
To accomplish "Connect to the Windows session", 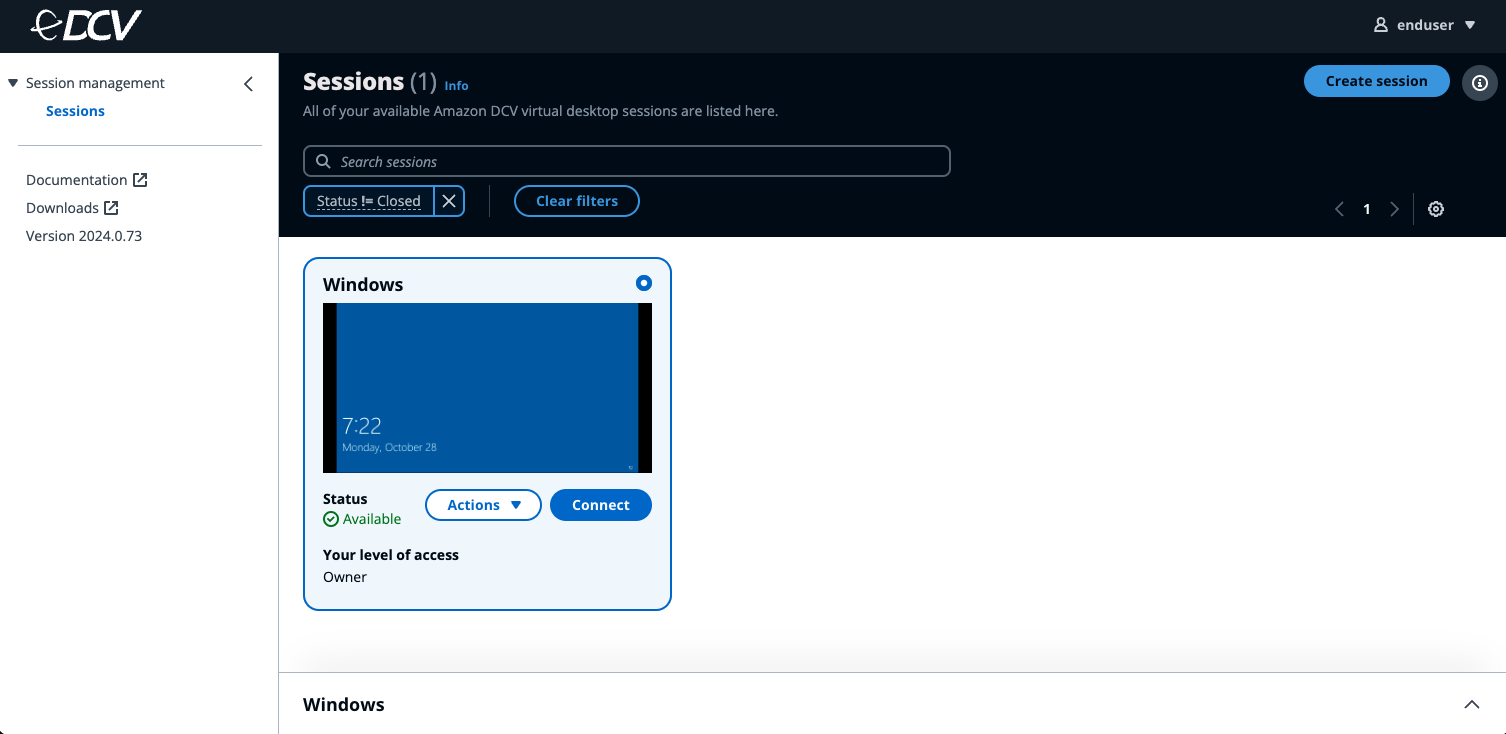I will pos(600,505).
